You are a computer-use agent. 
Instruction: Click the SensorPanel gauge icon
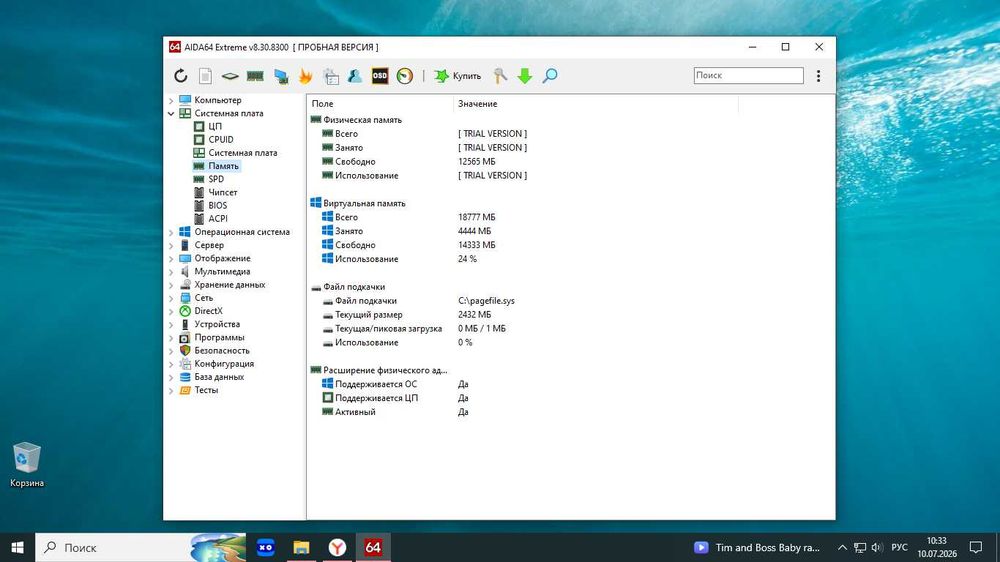[x=405, y=76]
